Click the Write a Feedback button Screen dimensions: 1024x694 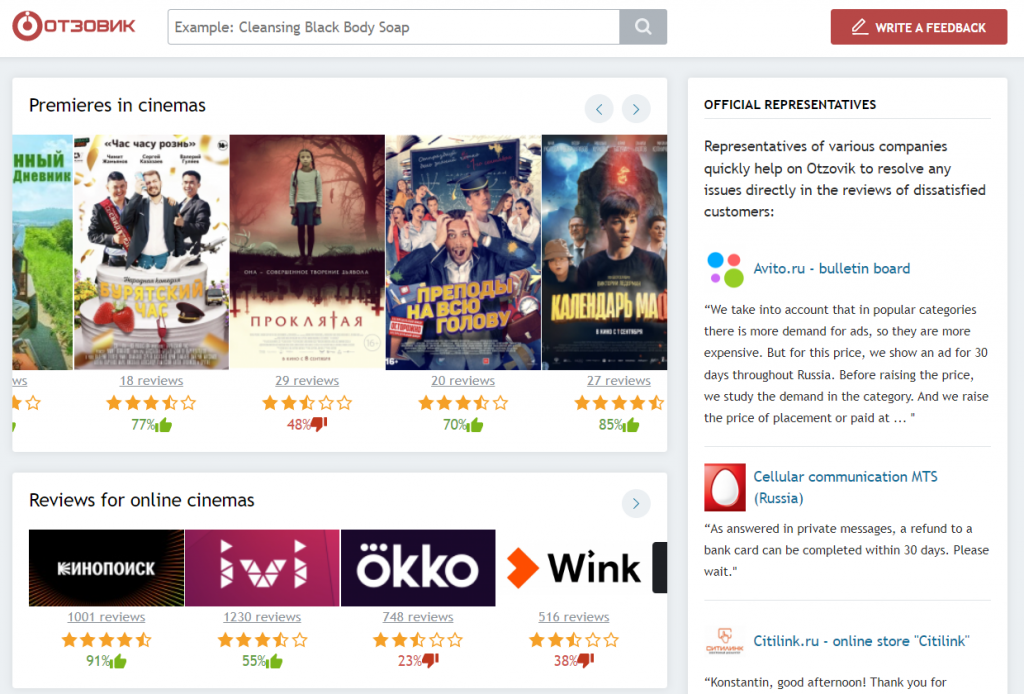tap(919, 27)
